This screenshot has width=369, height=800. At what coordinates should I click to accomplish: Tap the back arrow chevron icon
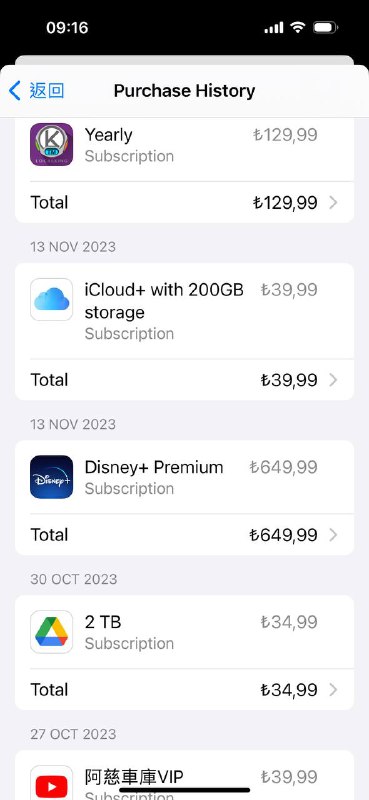[15, 91]
